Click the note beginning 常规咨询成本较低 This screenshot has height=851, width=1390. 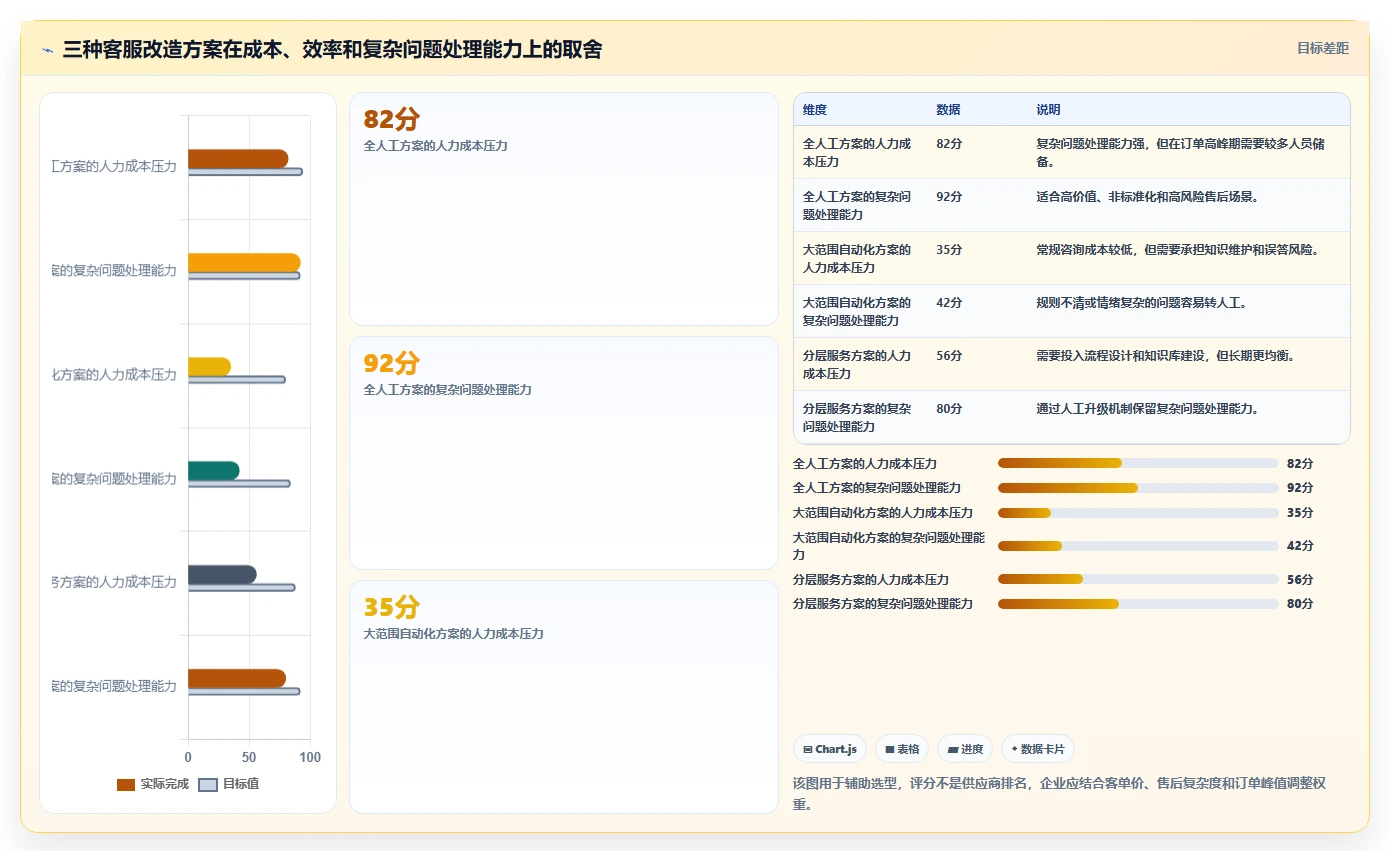pyautogui.click(x=1178, y=249)
